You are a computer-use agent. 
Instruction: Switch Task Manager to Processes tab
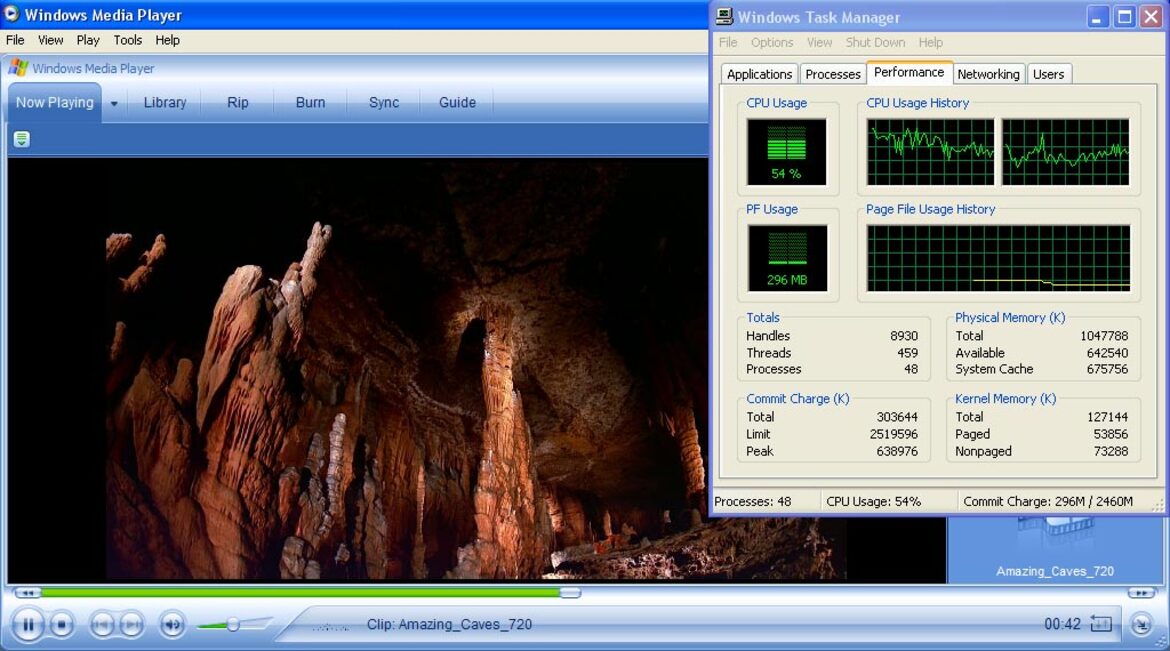tap(833, 74)
